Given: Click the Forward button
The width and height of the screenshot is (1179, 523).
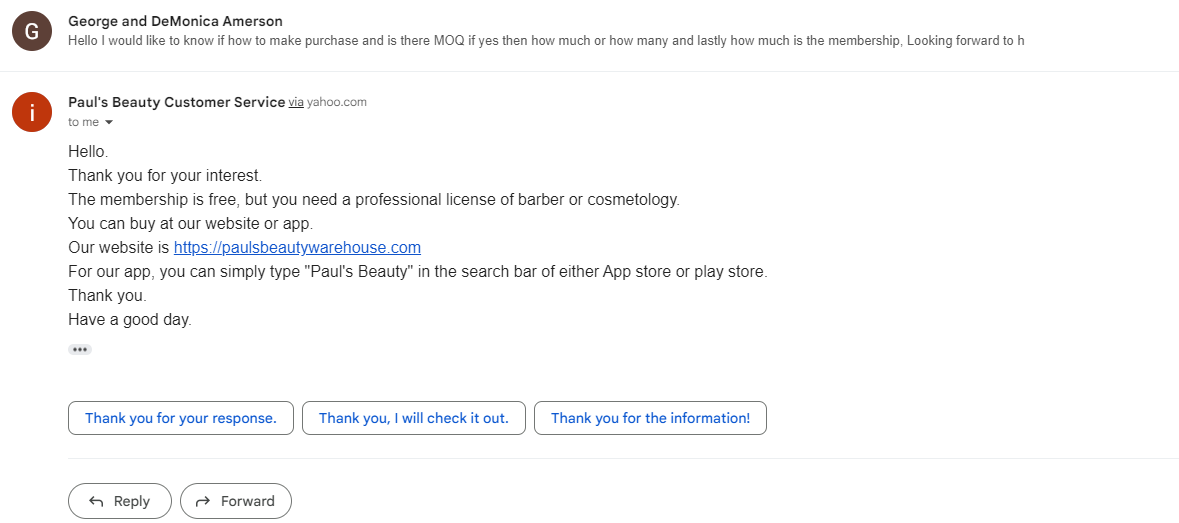Looking at the screenshot, I should tap(235, 501).
